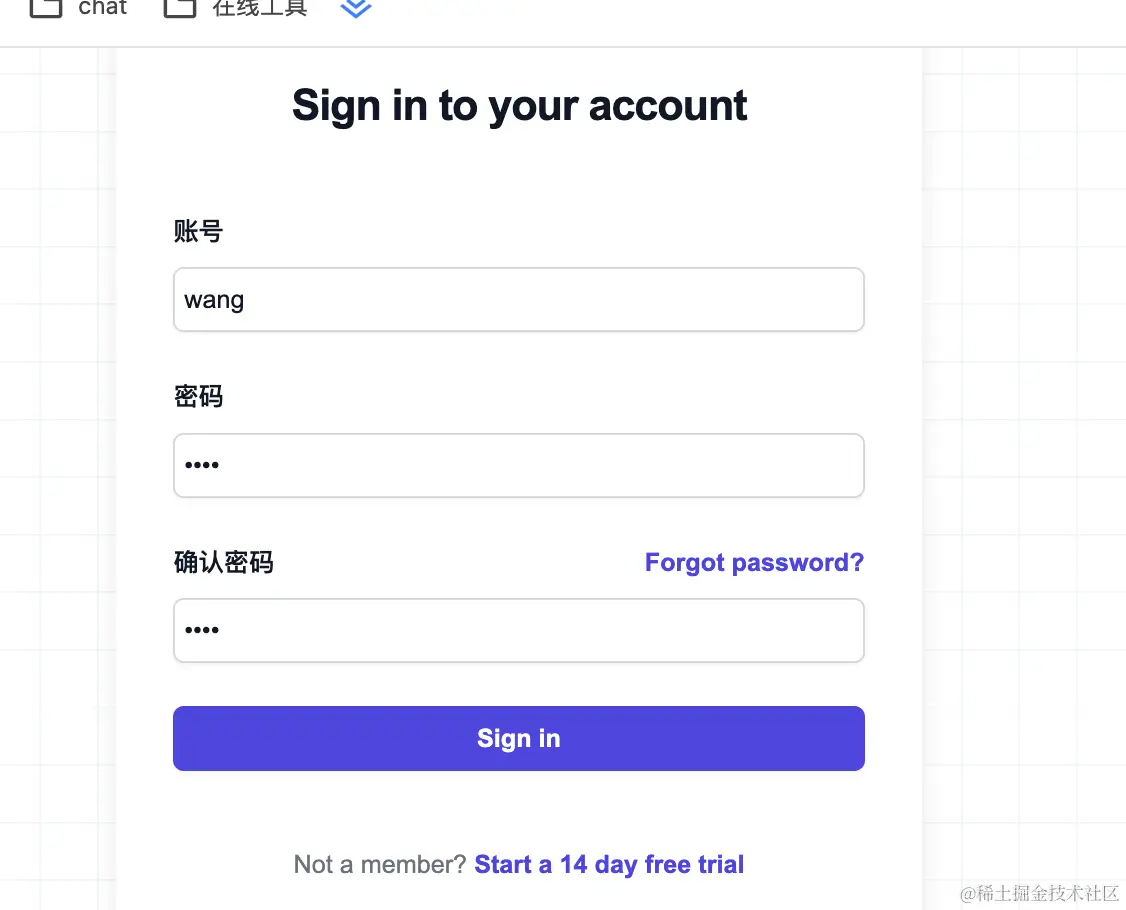Follow the Forgot password? link
Image resolution: width=1126 pixels, height=910 pixels.
[754, 562]
